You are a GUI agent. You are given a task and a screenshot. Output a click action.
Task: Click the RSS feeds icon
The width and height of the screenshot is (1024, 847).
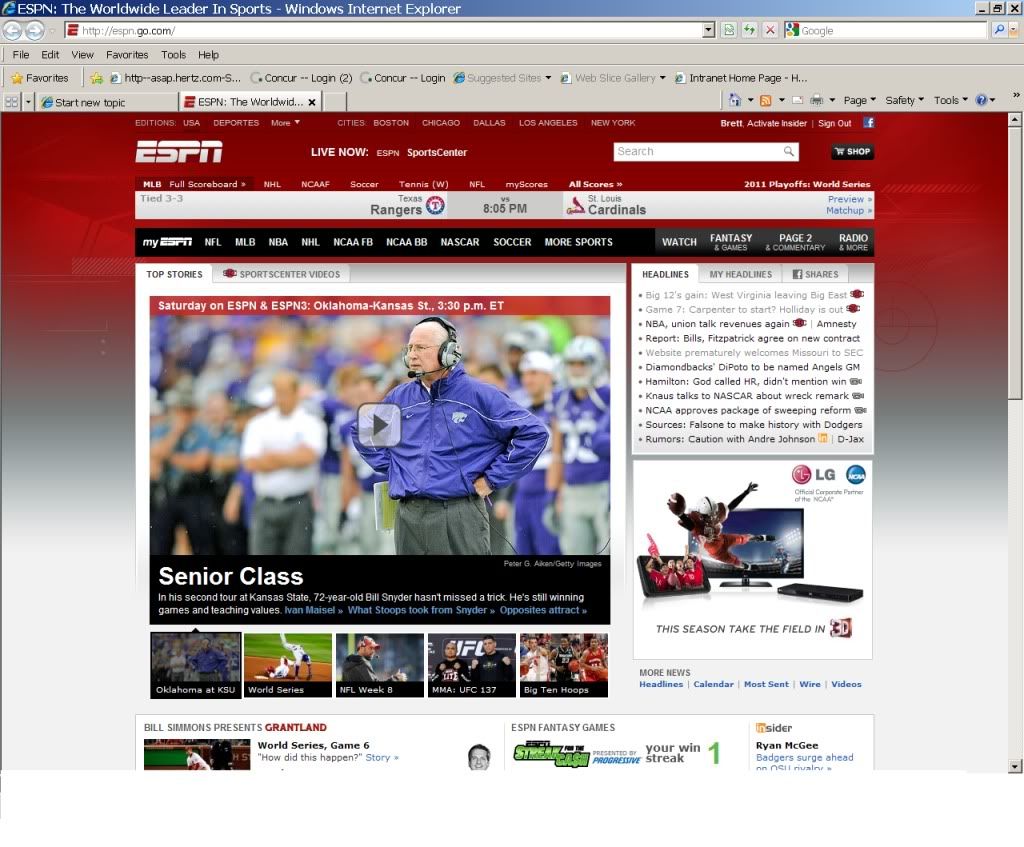(766, 100)
